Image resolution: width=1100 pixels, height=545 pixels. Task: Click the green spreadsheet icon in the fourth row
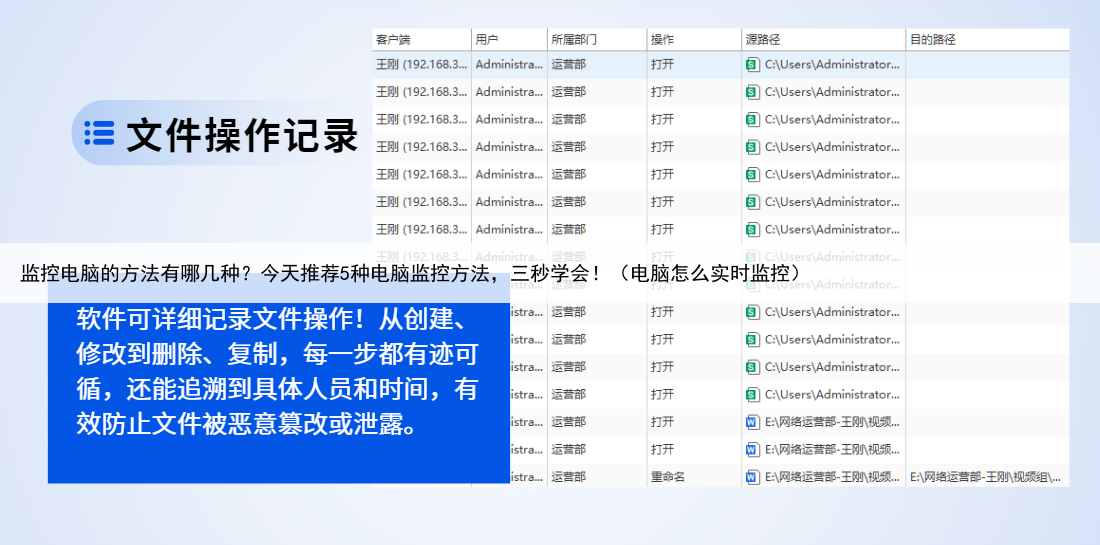click(x=752, y=147)
